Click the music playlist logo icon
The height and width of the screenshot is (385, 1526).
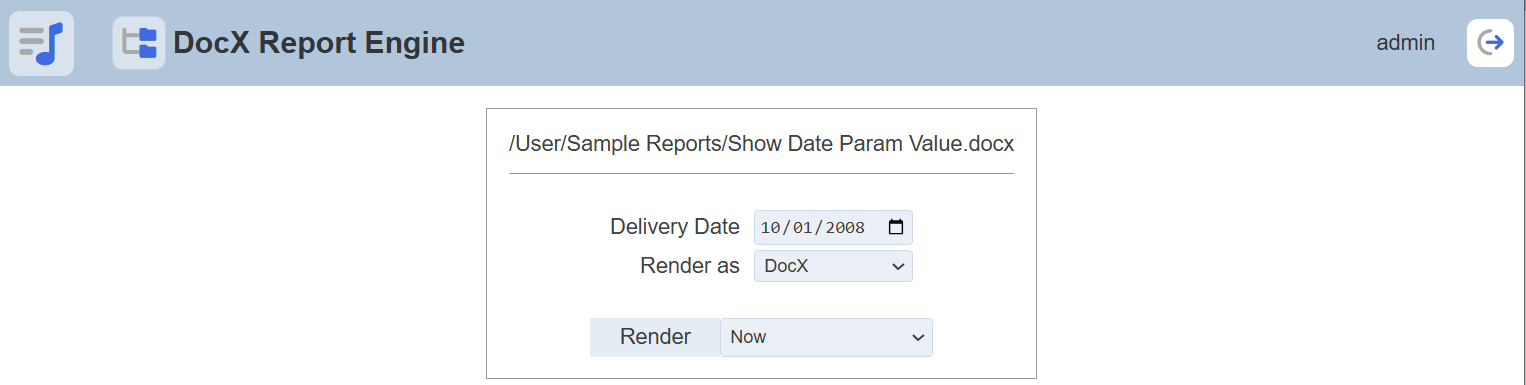click(41, 43)
